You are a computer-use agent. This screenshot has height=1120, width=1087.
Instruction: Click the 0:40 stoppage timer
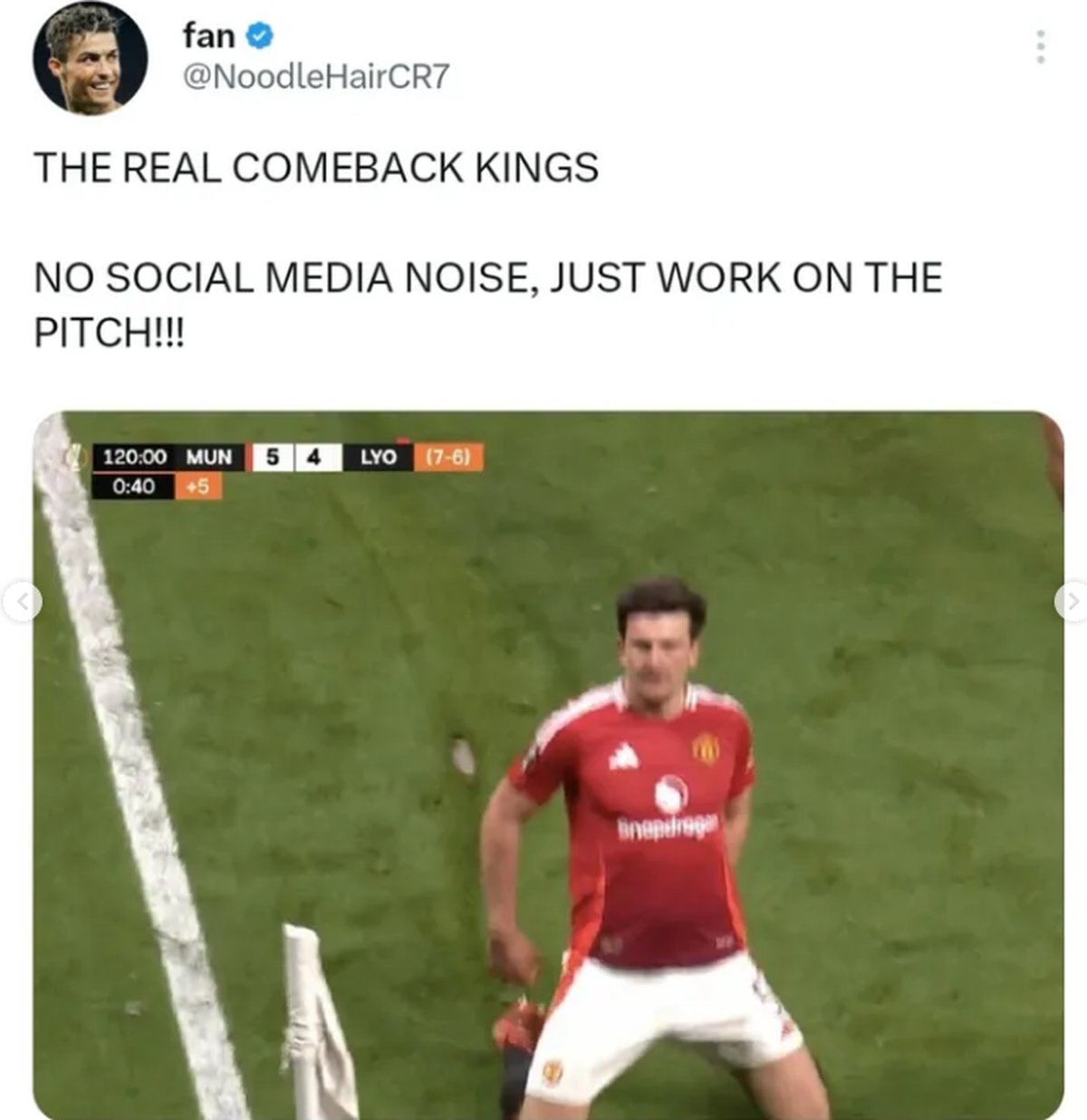pyautogui.click(x=133, y=488)
